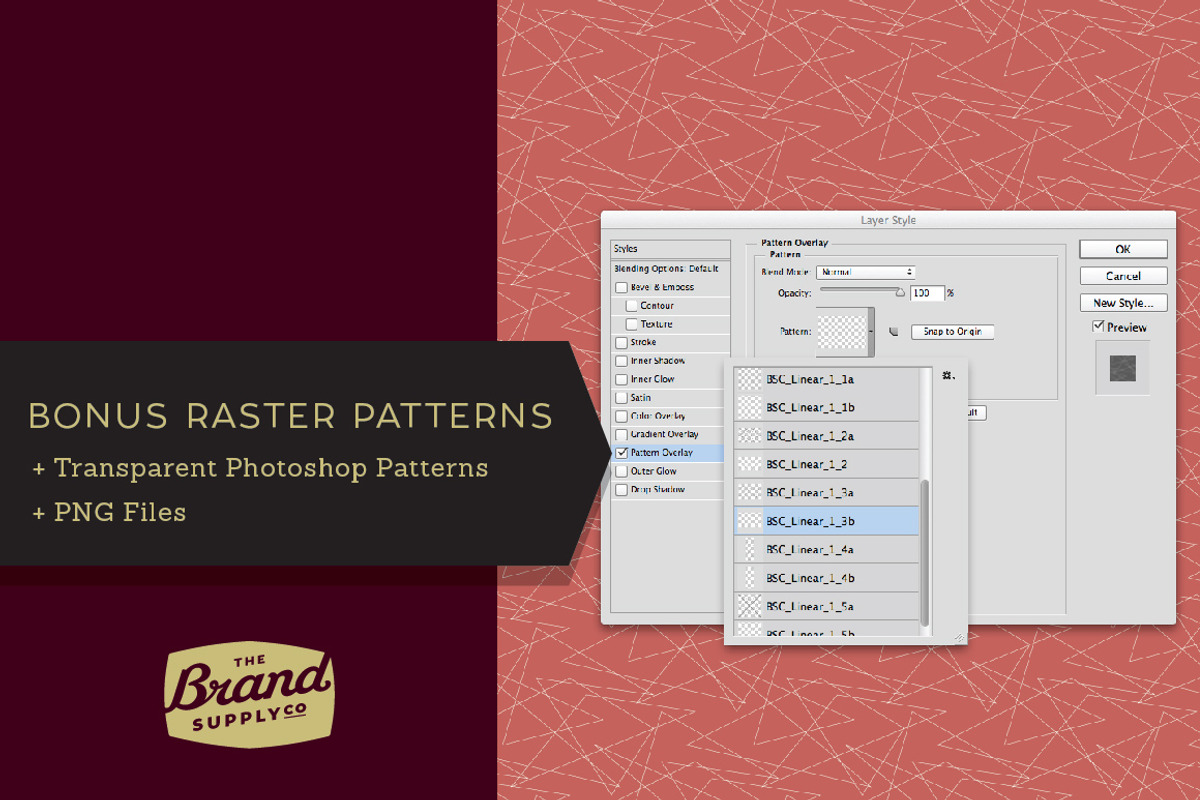This screenshot has width=1200, height=800.
Task: Pick pattern BSC_Linear_1_3a from list
Action: (x=827, y=492)
